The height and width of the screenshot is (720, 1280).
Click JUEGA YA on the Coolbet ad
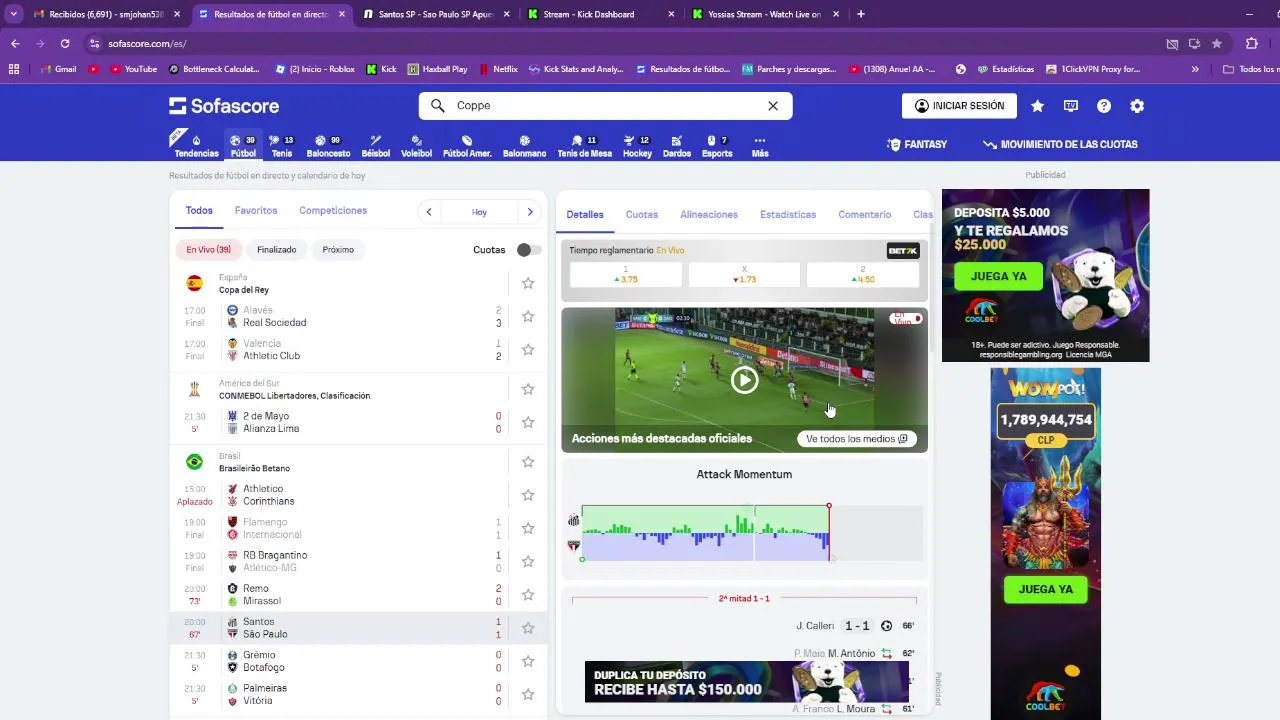(x=998, y=276)
